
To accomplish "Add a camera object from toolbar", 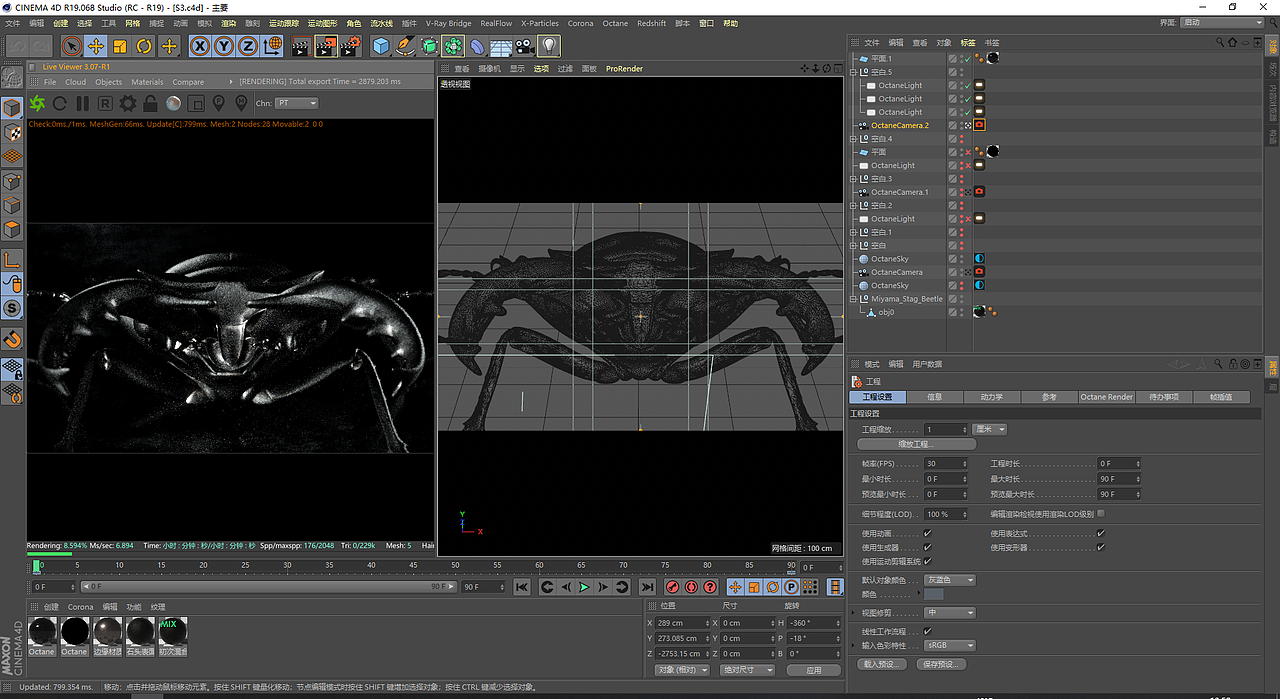I will tap(525, 46).
